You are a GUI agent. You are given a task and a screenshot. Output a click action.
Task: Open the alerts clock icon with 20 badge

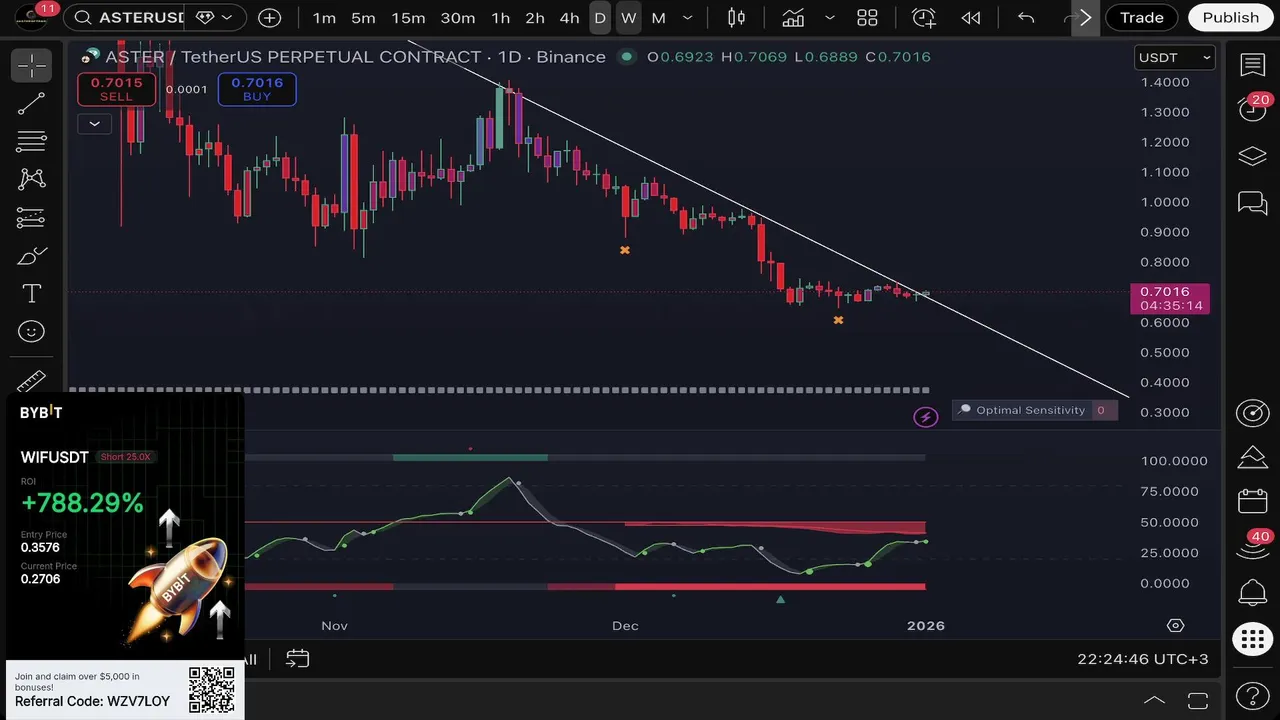(x=1253, y=108)
